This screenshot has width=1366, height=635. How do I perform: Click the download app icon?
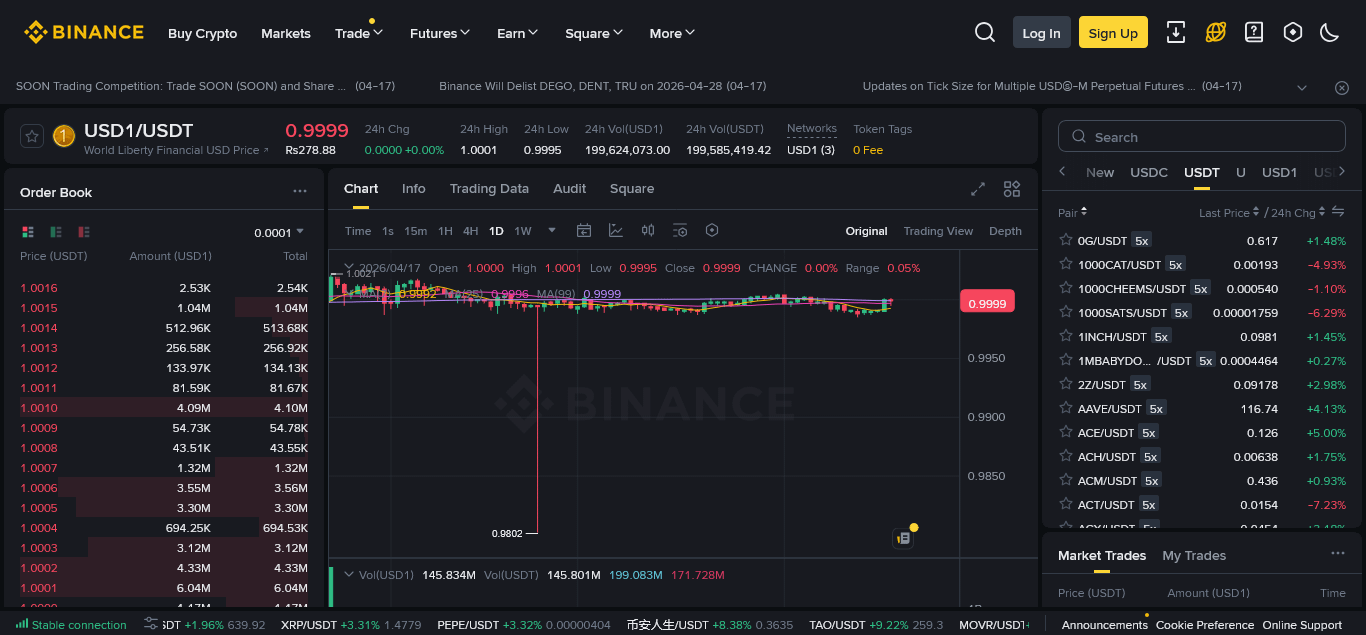click(x=1177, y=33)
